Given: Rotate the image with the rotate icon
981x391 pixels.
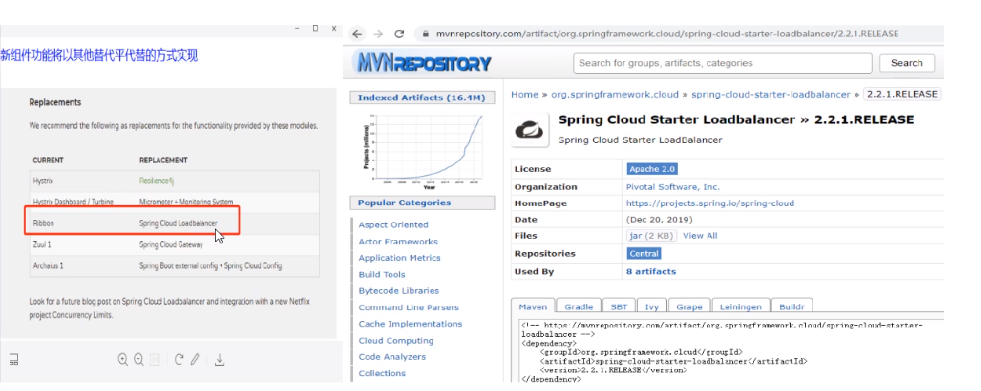Looking at the screenshot, I should coord(179,359).
